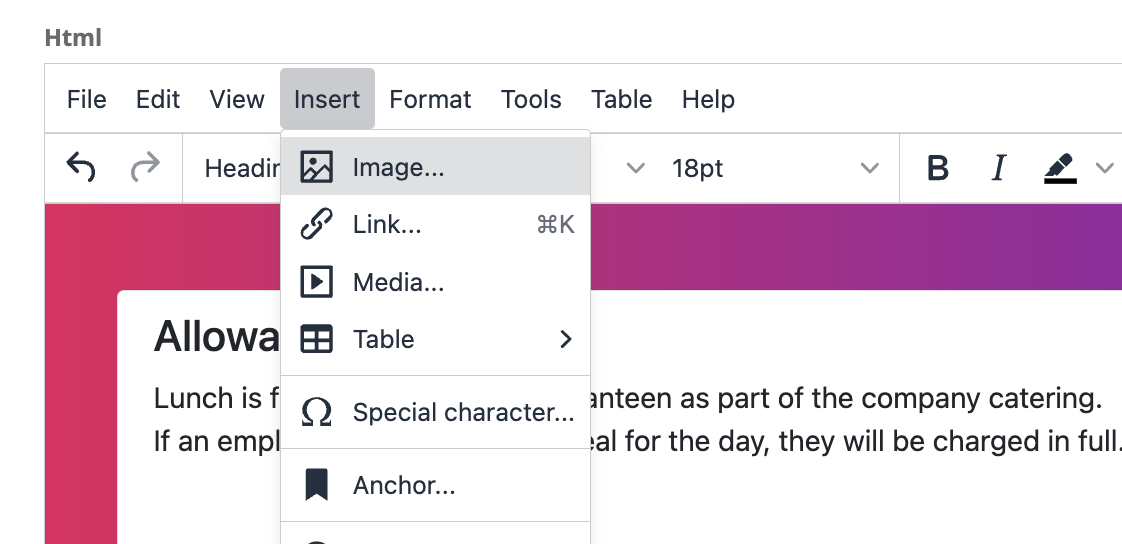Choose Image... from the Insert menu
Viewport: 1122px width, 544px height.
point(435,167)
